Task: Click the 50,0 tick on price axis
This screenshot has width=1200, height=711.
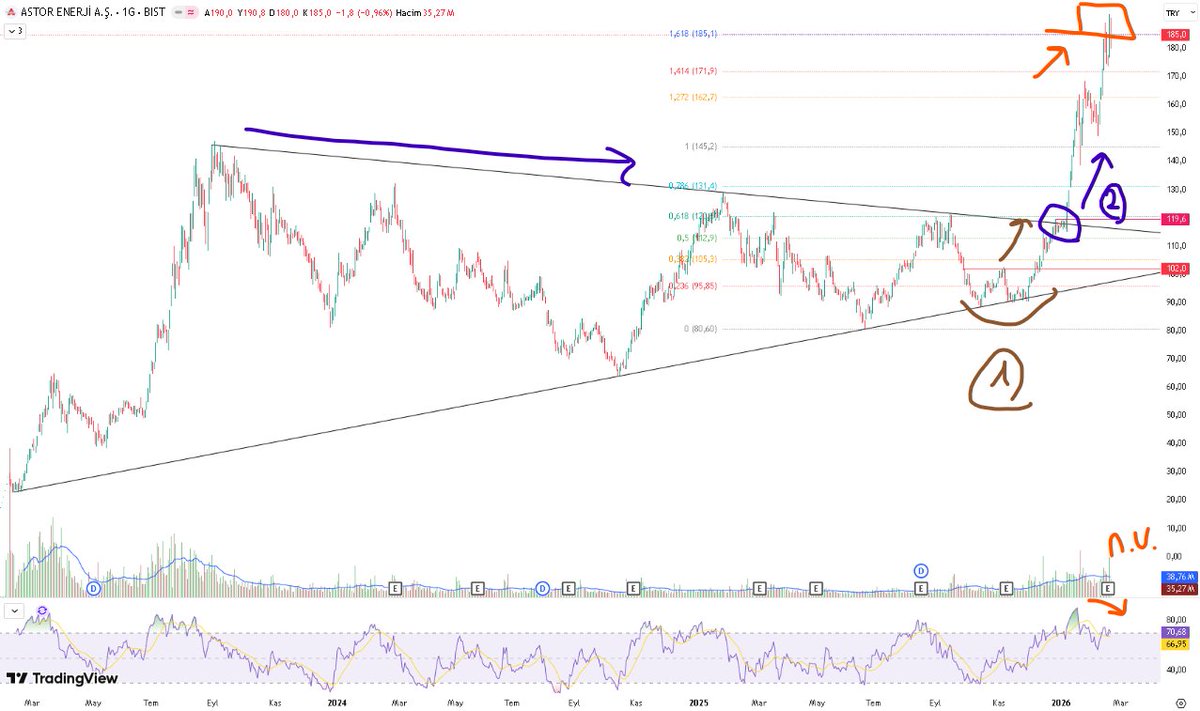Action: tap(1175, 414)
